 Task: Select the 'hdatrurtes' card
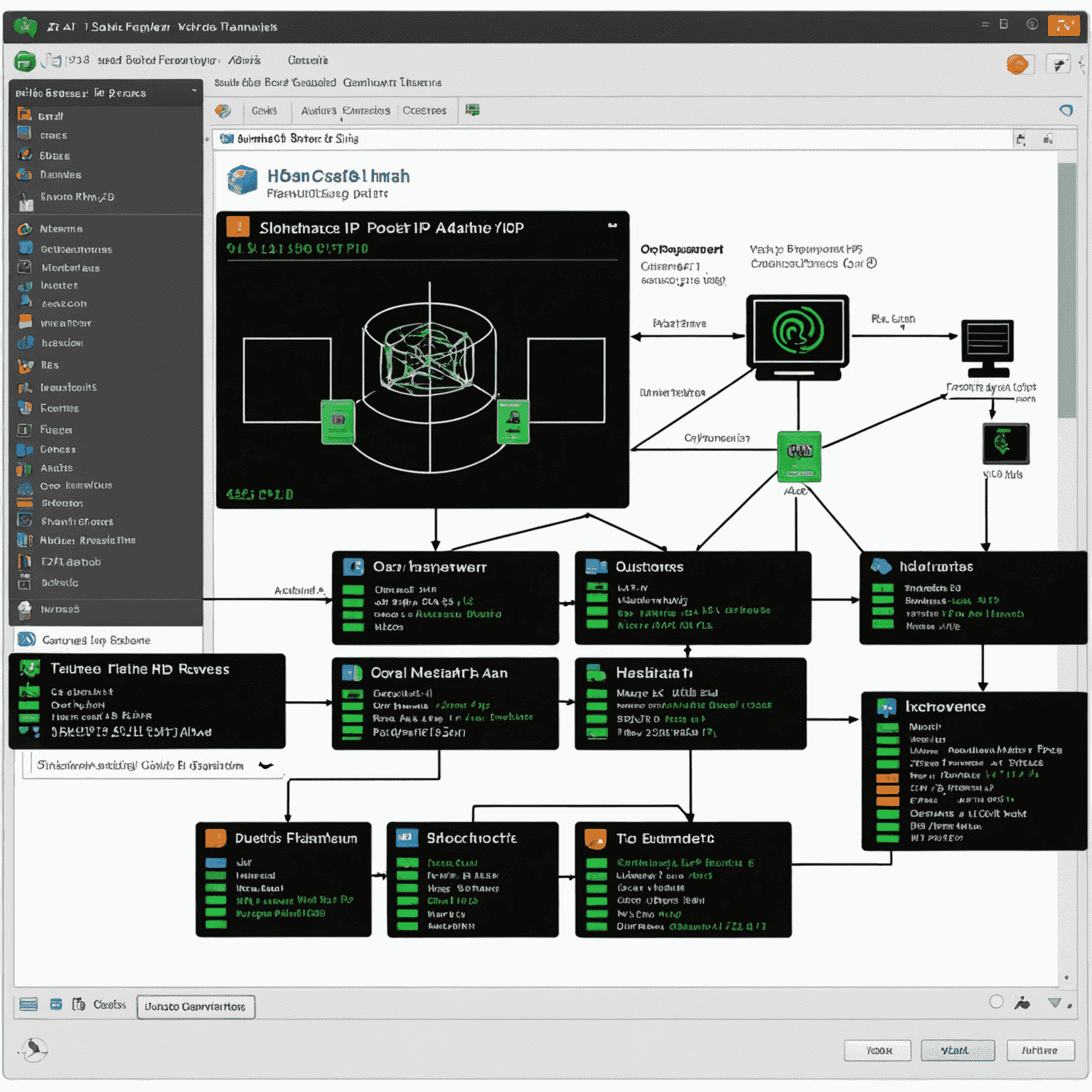[973, 598]
